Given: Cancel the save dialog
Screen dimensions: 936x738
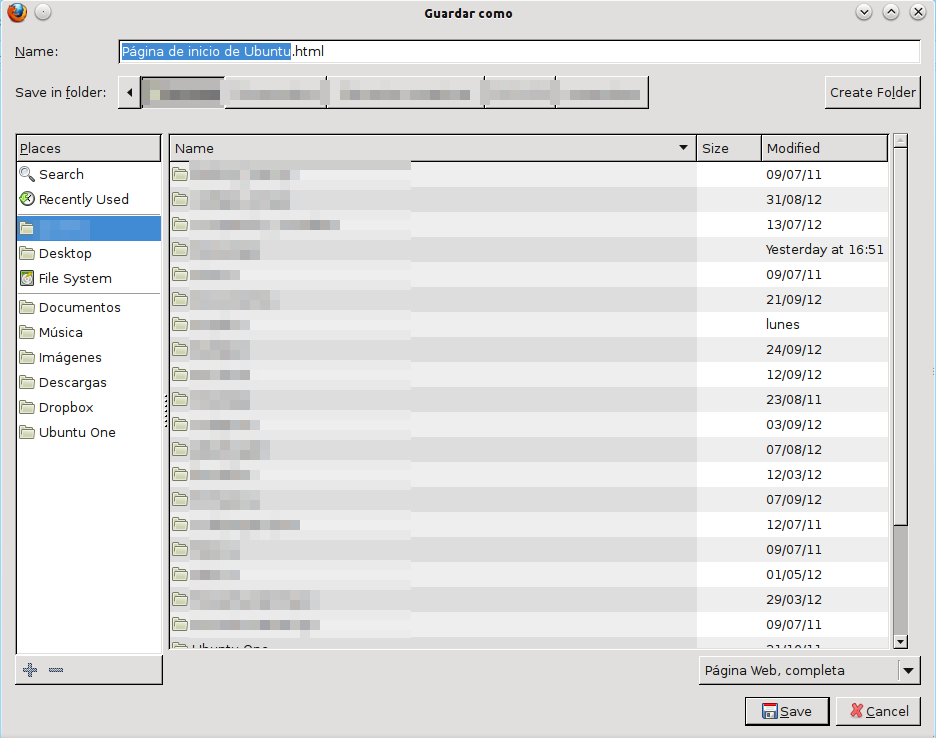Looking at the screenshot, I should 878,711.
